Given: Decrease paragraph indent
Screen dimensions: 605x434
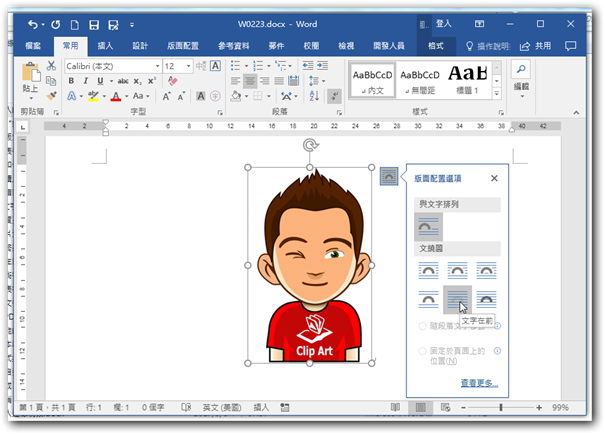Looking at the screenshot, I should [308, 66].
